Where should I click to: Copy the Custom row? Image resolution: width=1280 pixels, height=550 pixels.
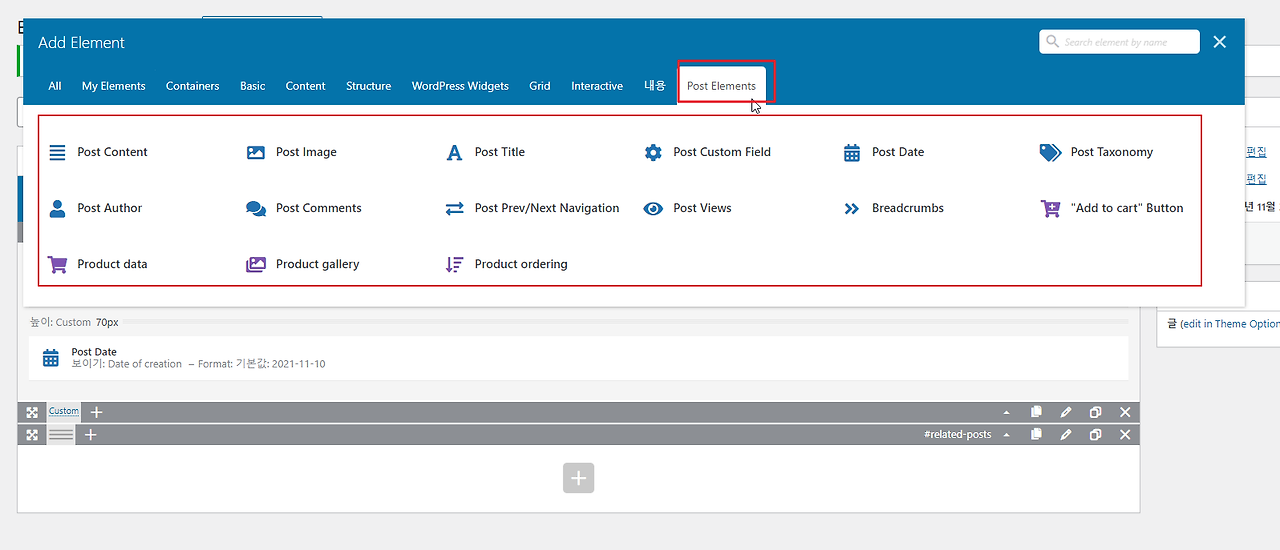[x=1036, y=412]
